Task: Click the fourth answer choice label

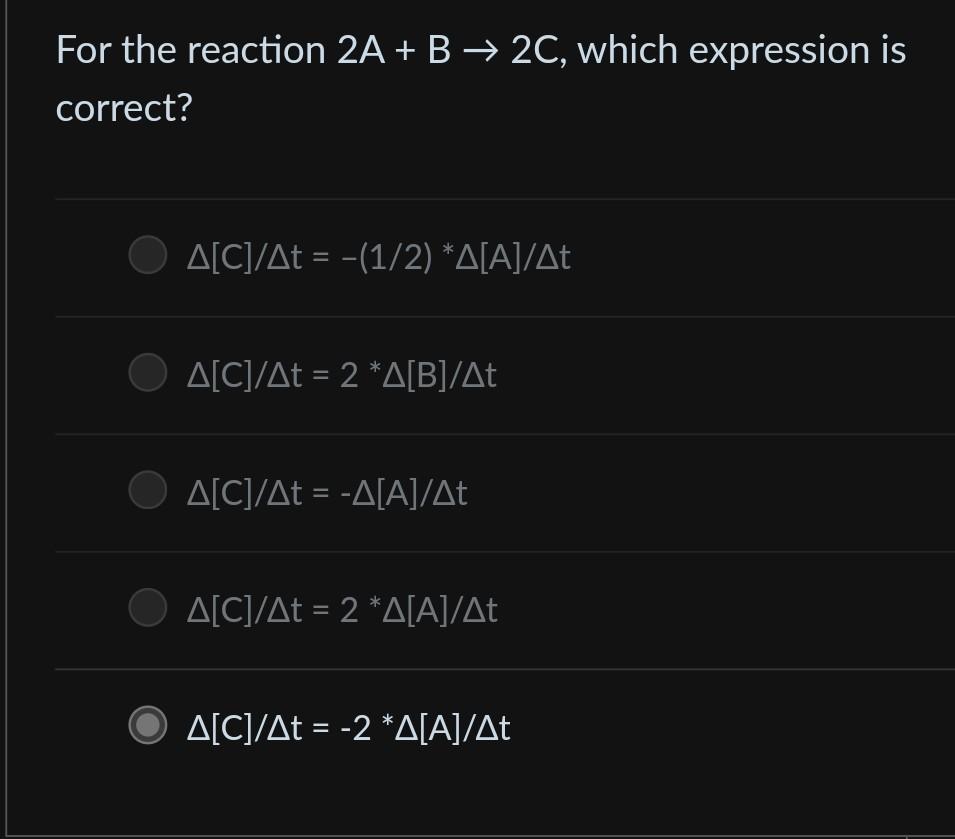Action: (x=342, y=608)
